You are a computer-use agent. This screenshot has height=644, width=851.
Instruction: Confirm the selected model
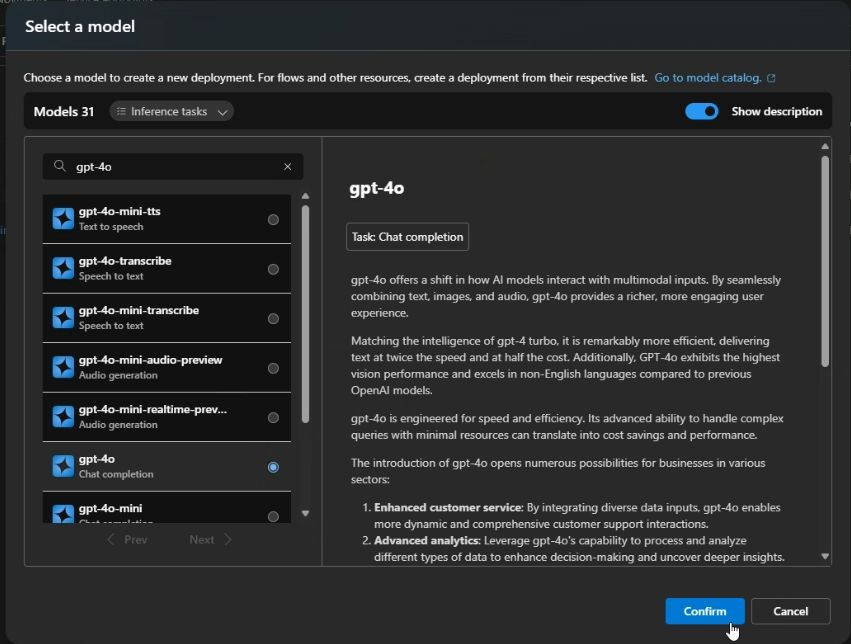pyautogui.click(x=704, y=611)
